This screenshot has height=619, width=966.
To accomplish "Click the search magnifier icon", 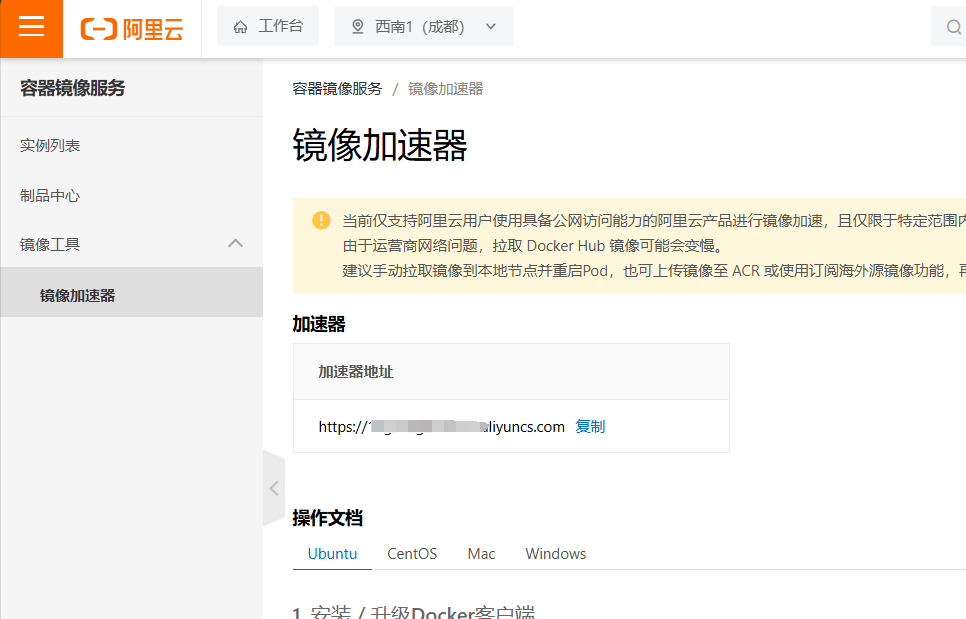I will [953, 27].
